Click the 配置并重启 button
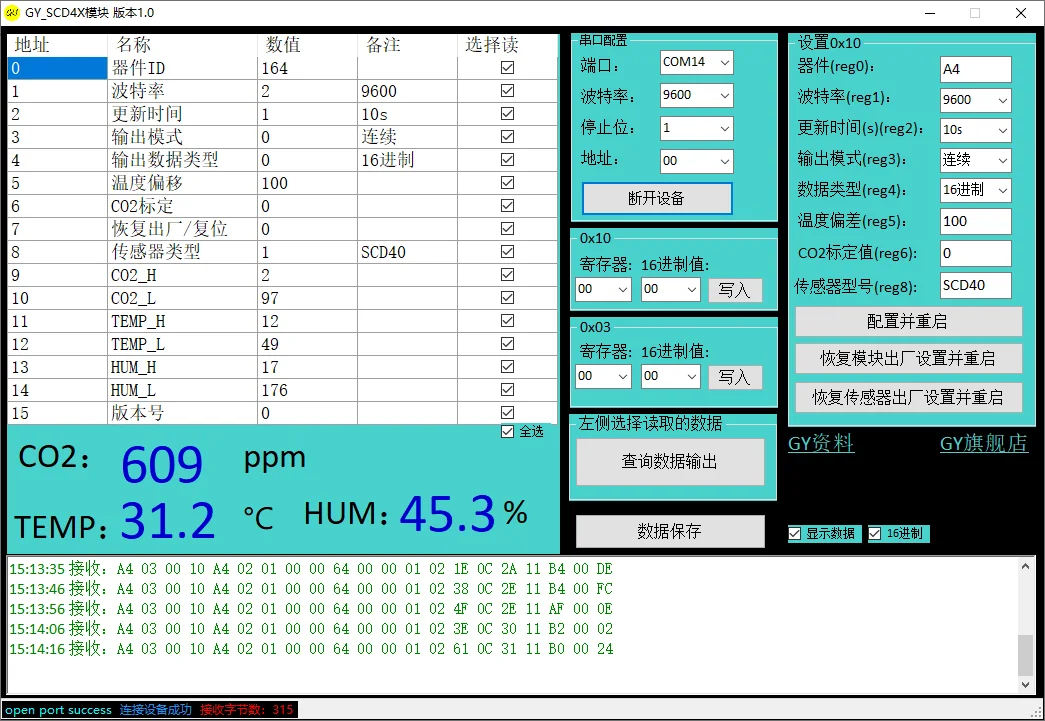Viewport: 1045px width, 721px height. tap(908, 322)
